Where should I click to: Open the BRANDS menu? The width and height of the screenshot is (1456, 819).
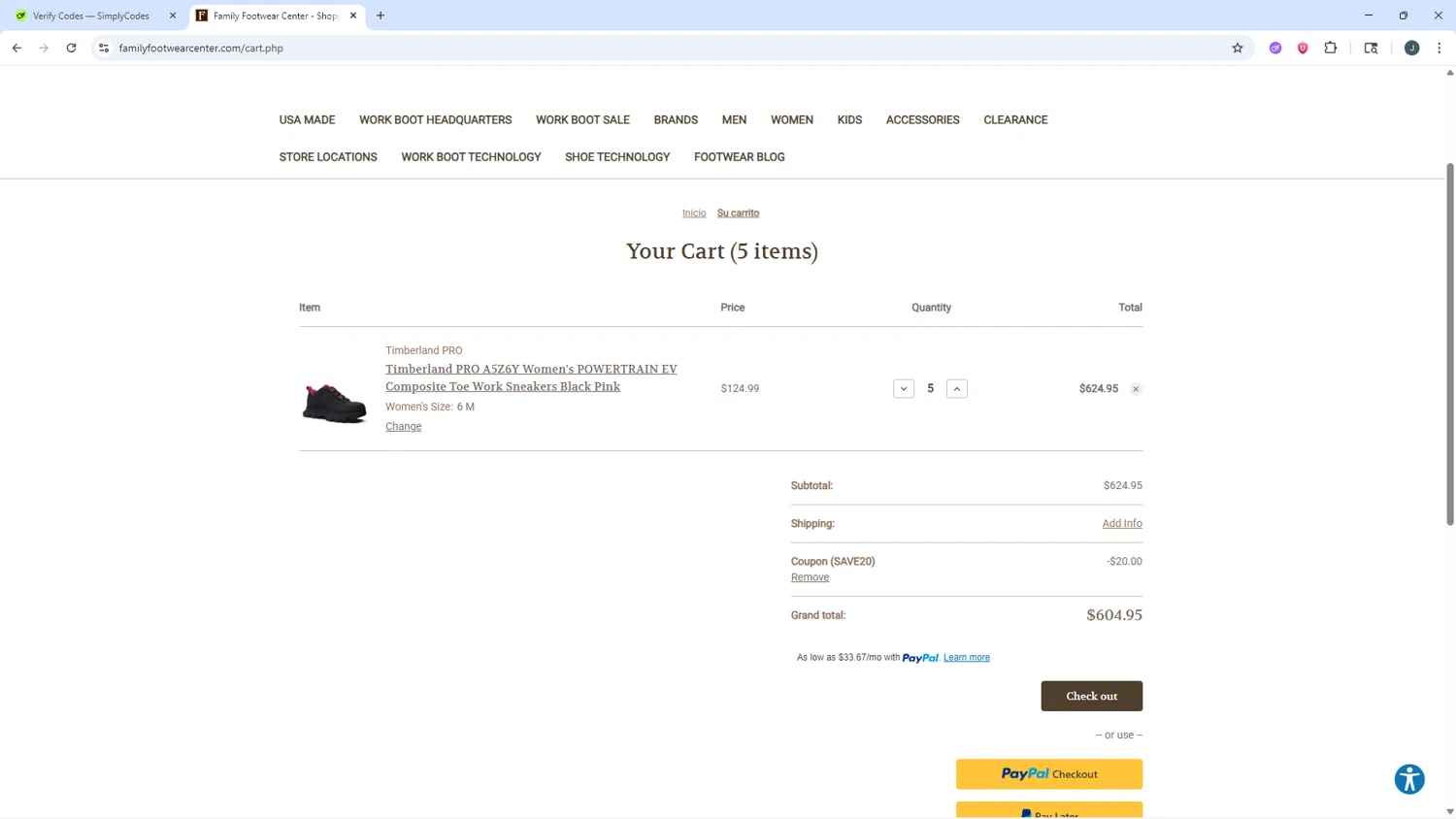pyautogui.click(x=676, y=120)
